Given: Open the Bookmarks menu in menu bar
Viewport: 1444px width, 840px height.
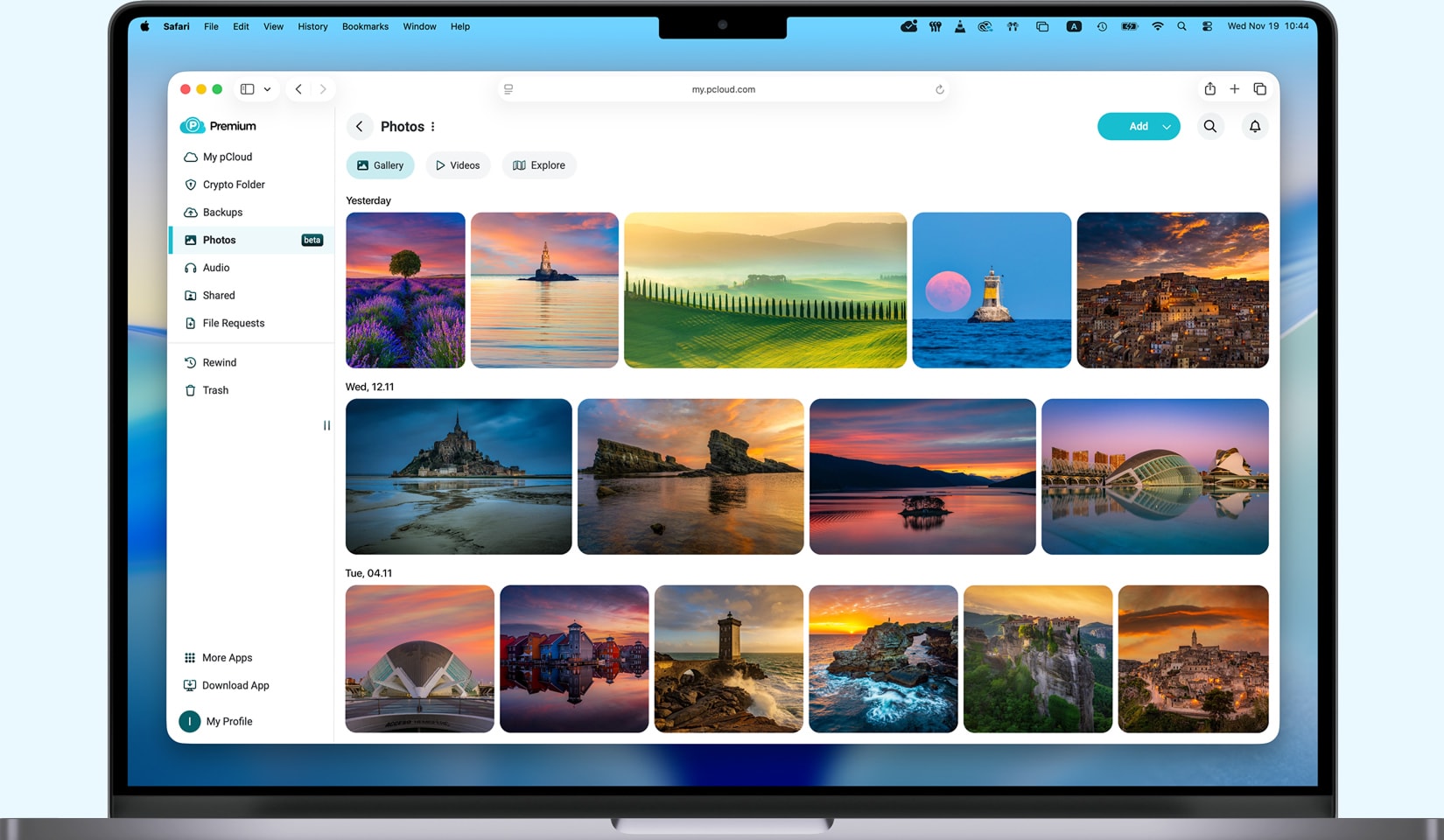Looking at the screenshot, I should point(365,26).
